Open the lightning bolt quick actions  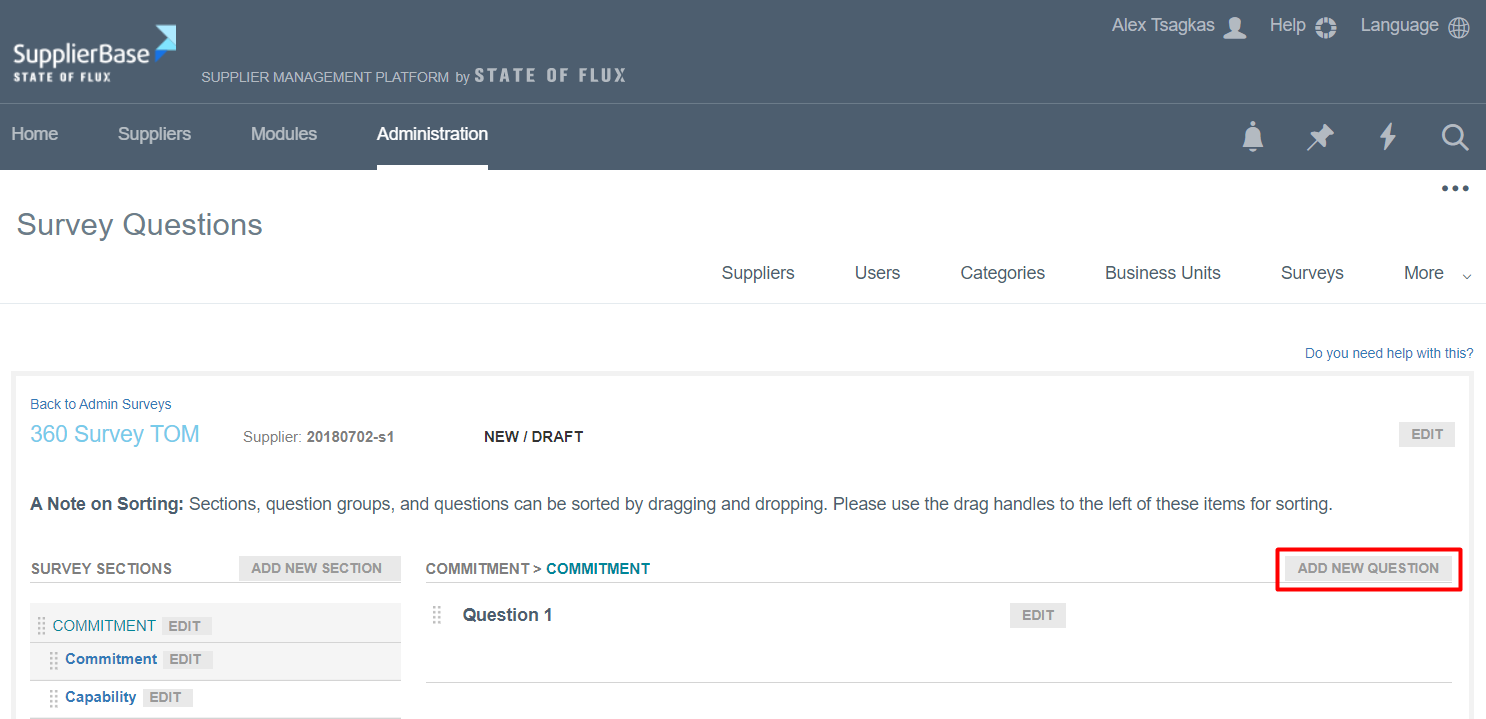pos(1388,137)
